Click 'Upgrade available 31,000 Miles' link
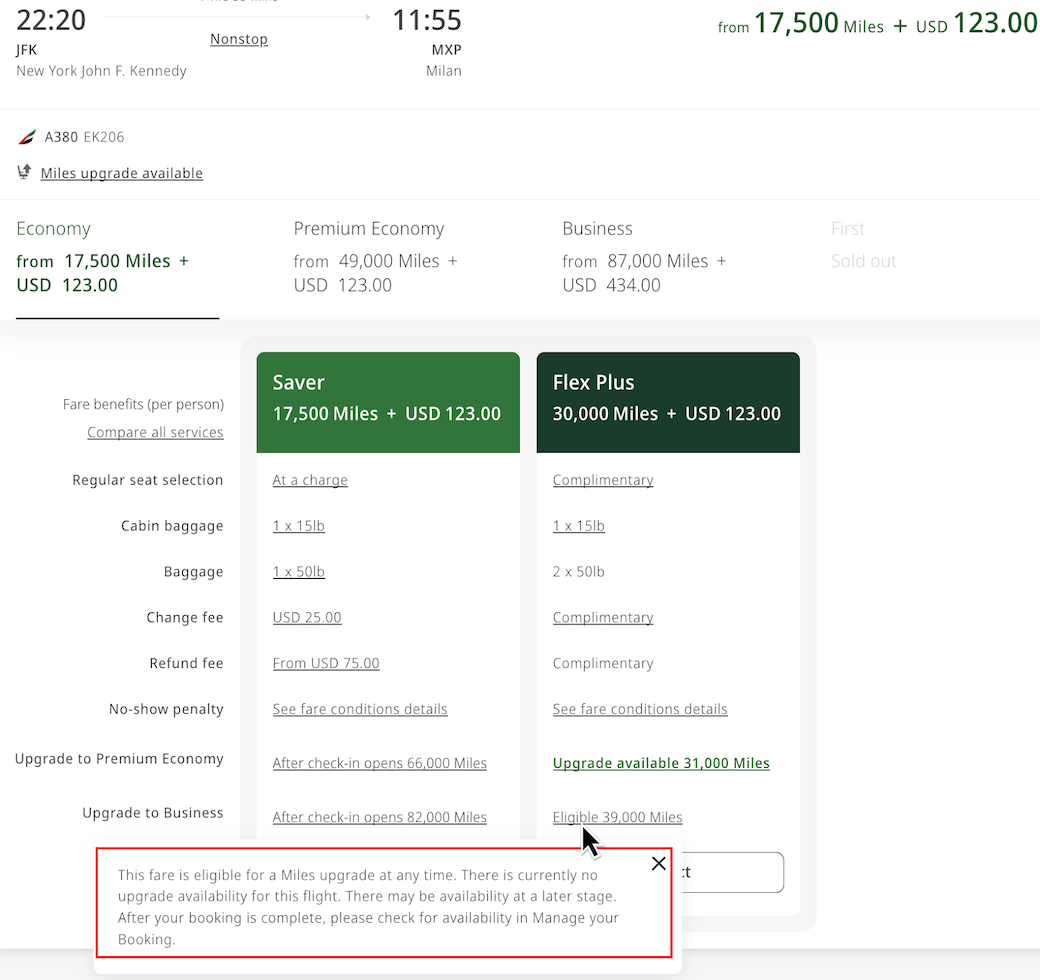The image size is (1040, 980). [661, 763]
